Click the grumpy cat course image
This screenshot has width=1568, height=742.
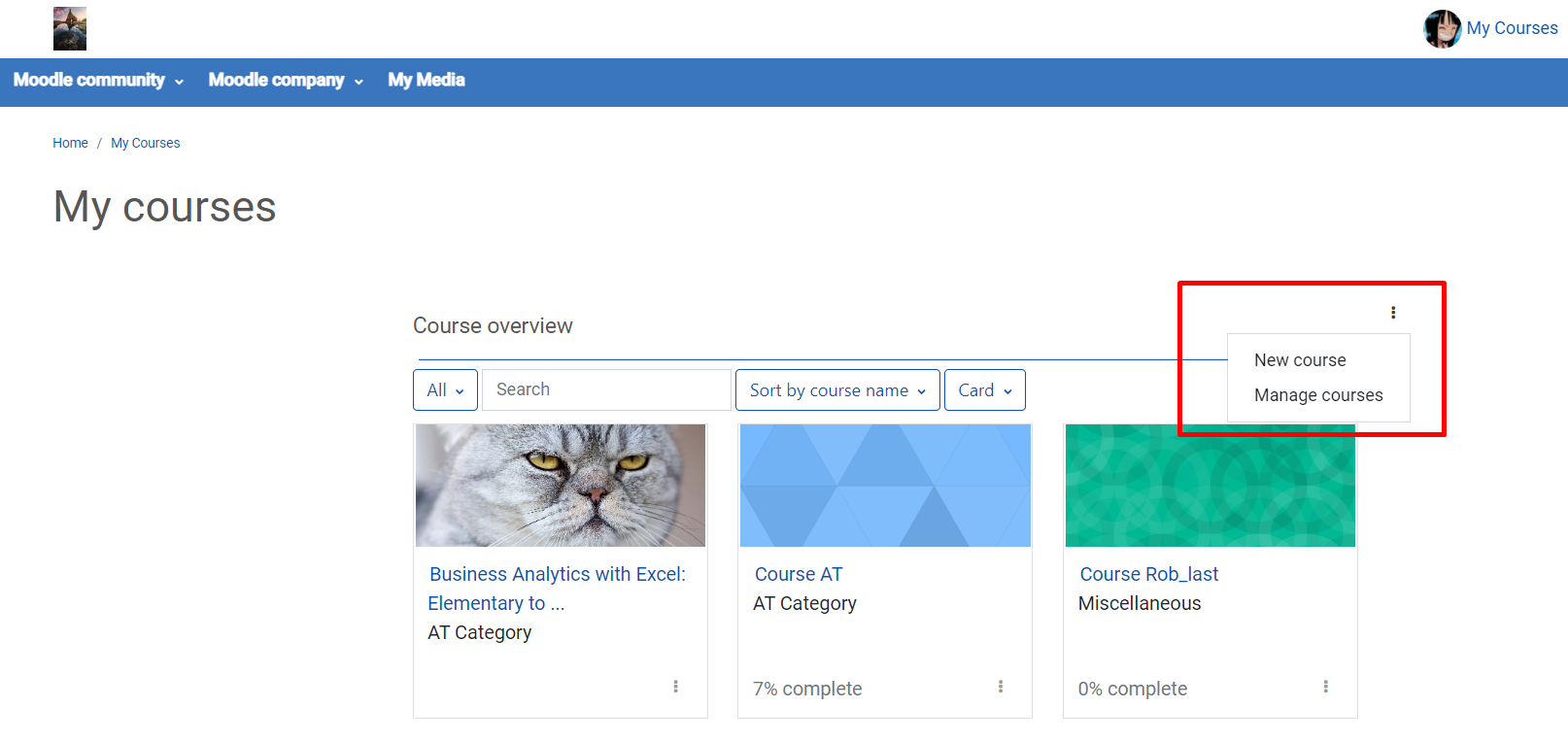click(x=561, y=486)
